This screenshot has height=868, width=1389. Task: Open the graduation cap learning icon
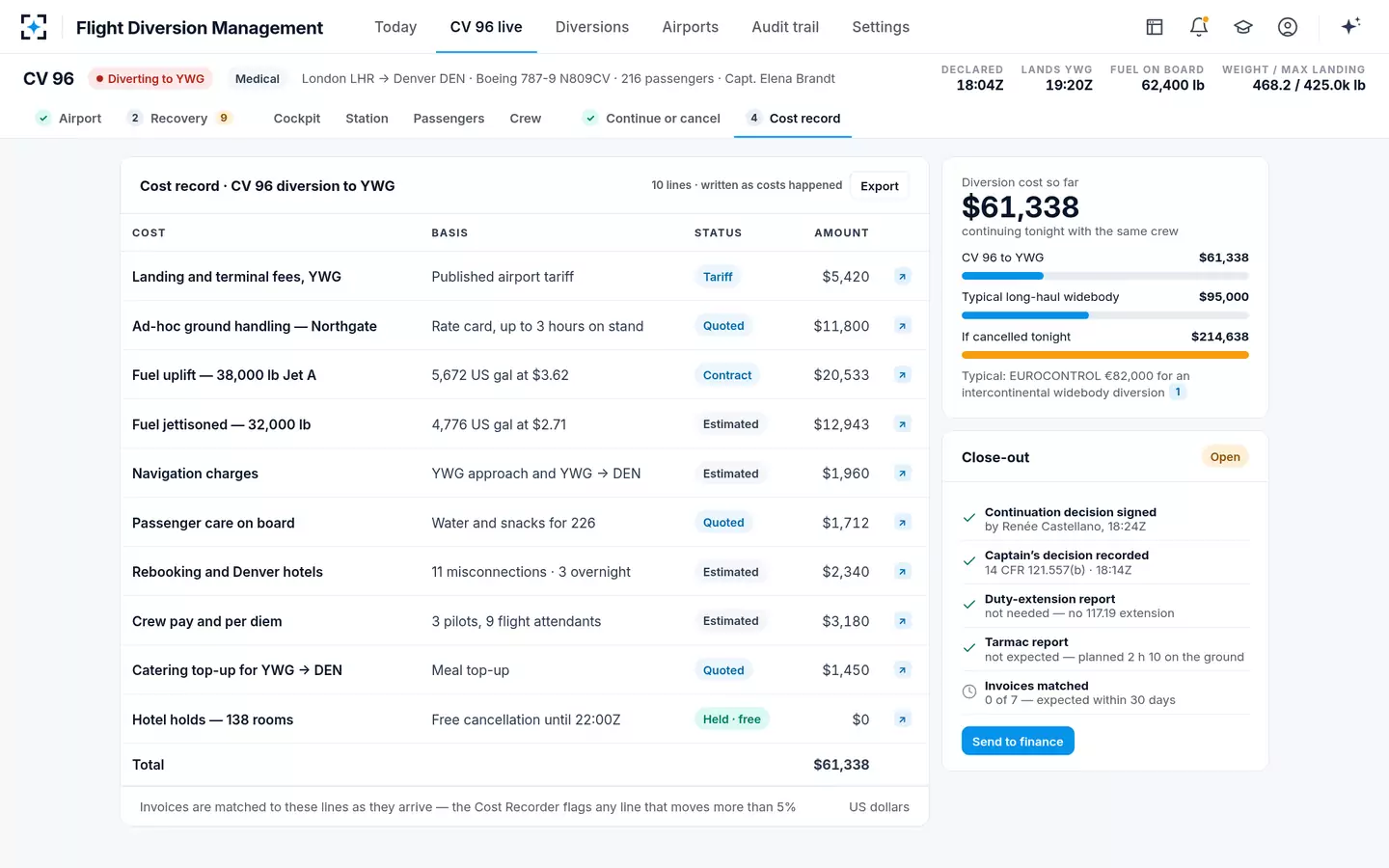pyautogui.click(x=1243, y=27)
